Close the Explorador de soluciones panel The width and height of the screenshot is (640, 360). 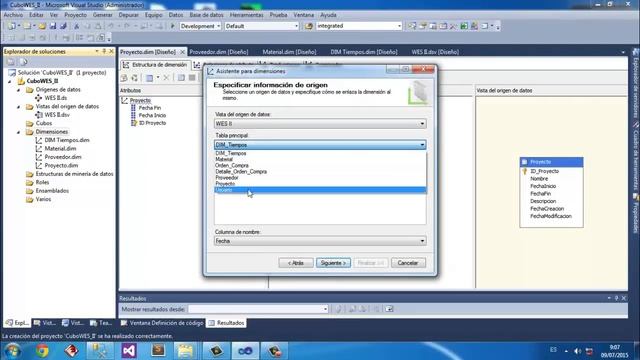click(111, 51)
